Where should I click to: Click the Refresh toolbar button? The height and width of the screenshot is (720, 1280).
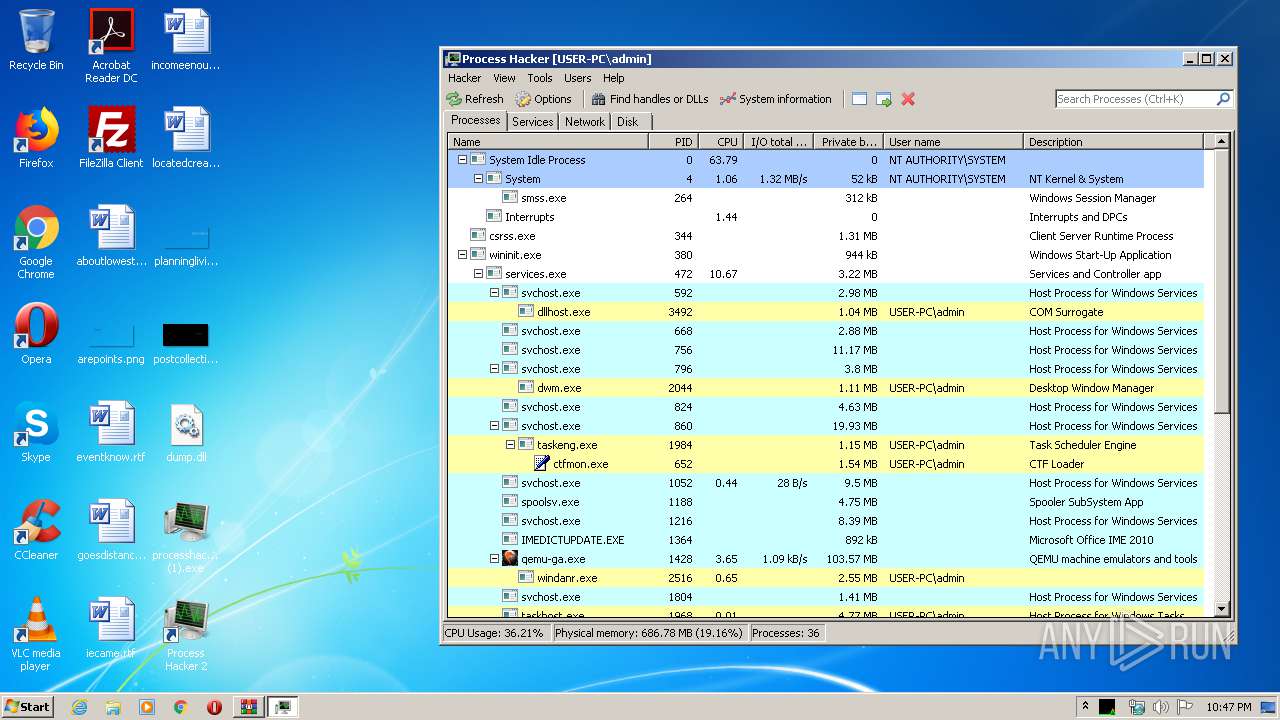pyautogui.click(x=475, y=99)
